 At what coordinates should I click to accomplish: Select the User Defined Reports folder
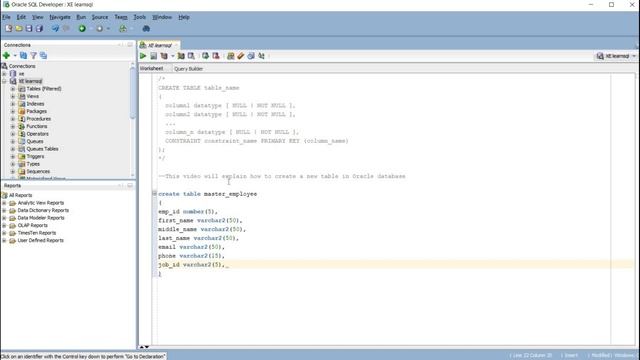coord(40,240)
